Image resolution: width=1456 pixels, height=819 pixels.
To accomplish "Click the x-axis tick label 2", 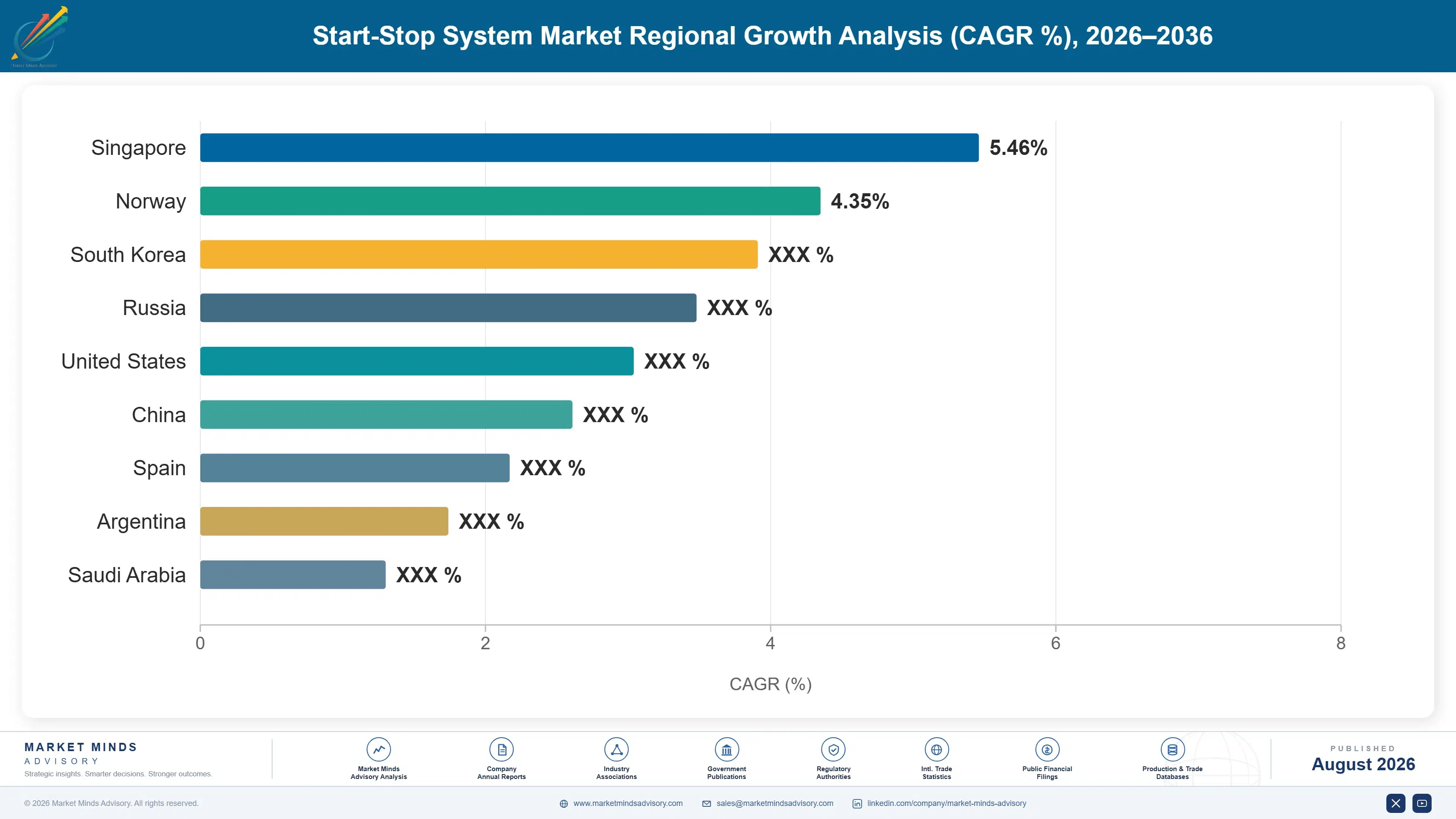I will (x=485, y=643).
